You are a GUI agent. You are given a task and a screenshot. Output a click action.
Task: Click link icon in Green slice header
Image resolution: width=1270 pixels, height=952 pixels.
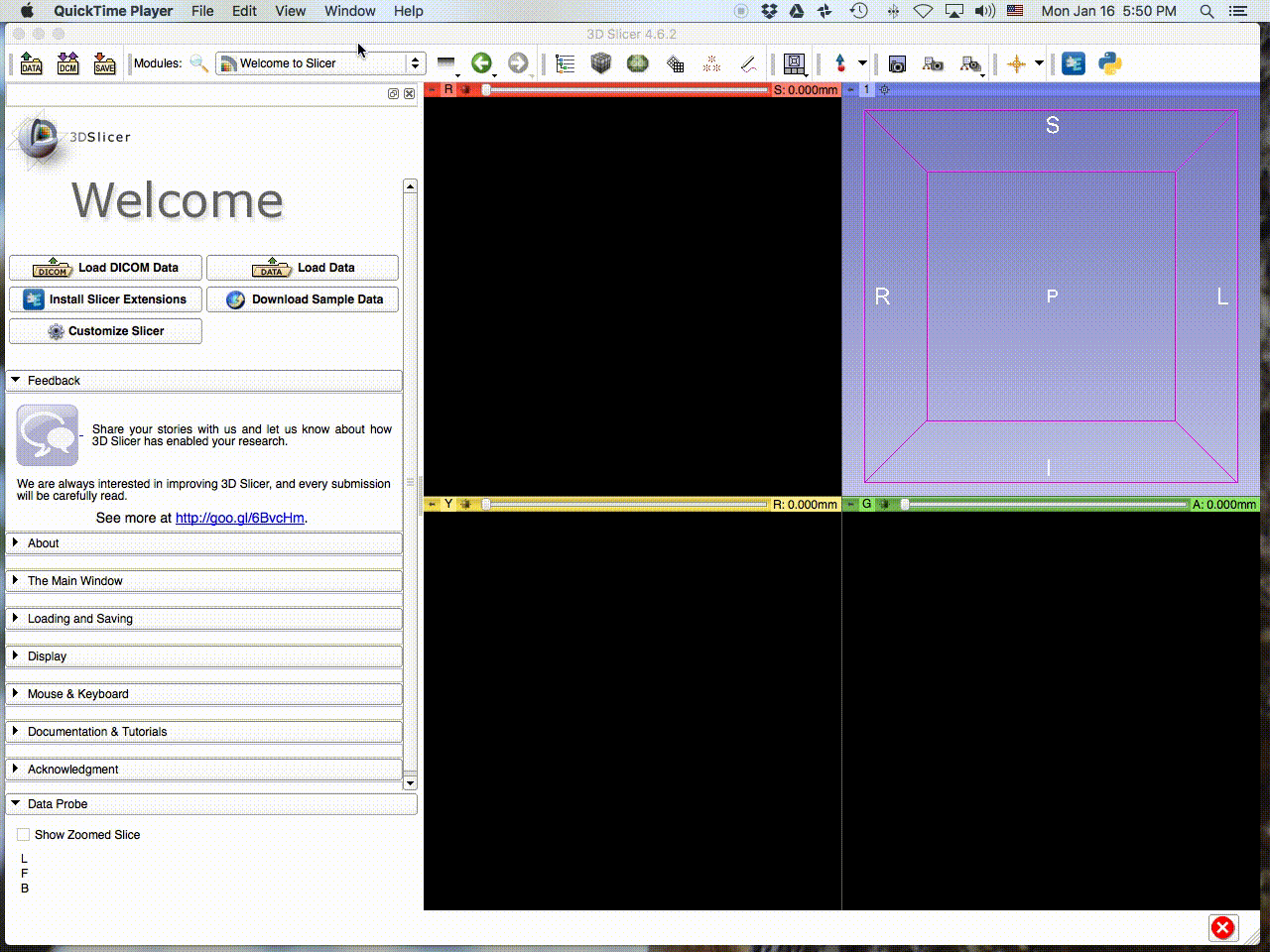(884, 504)
